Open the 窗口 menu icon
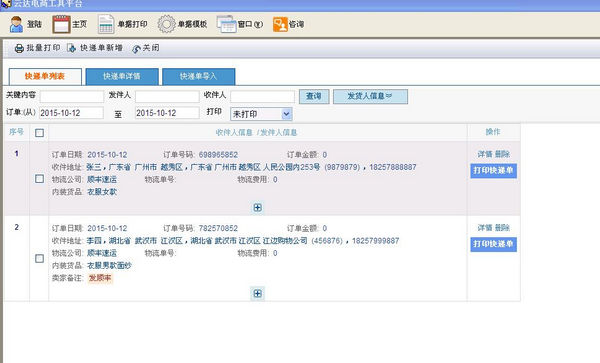The height and width of the screenshot is (363, 600). tap(227, 24)
